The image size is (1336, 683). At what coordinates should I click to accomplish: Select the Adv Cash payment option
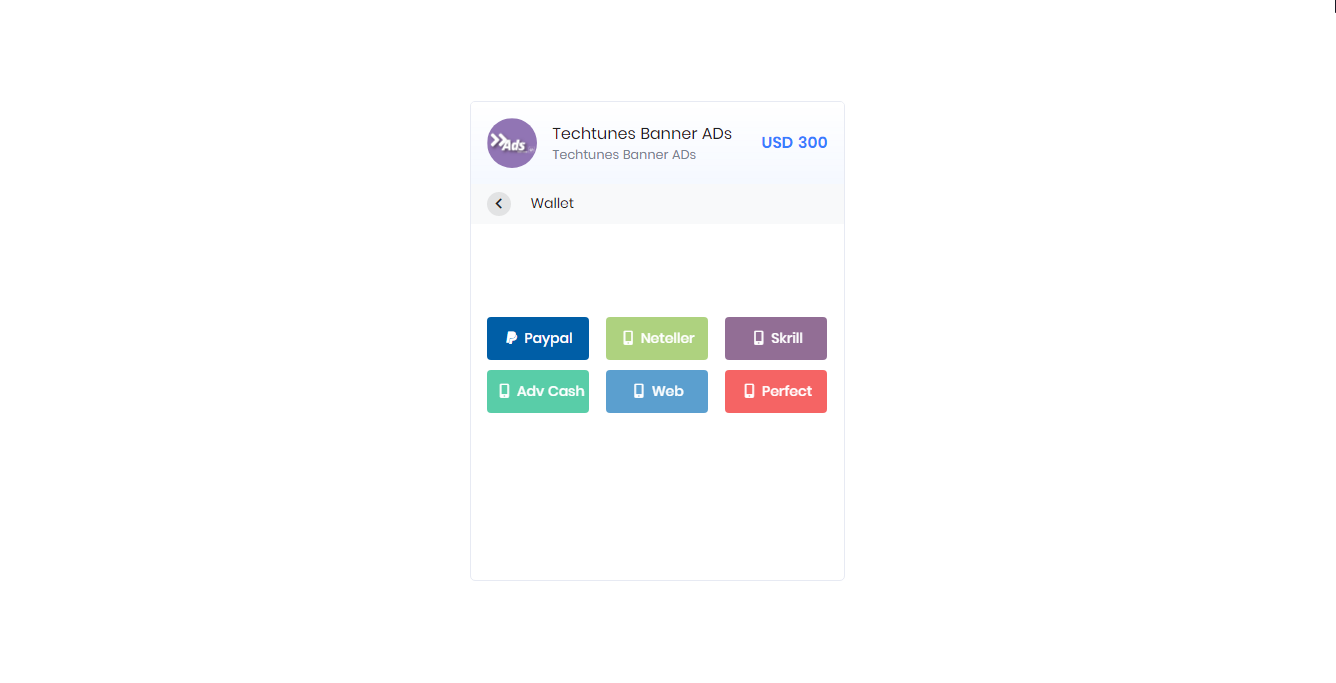tap(538, 391)
